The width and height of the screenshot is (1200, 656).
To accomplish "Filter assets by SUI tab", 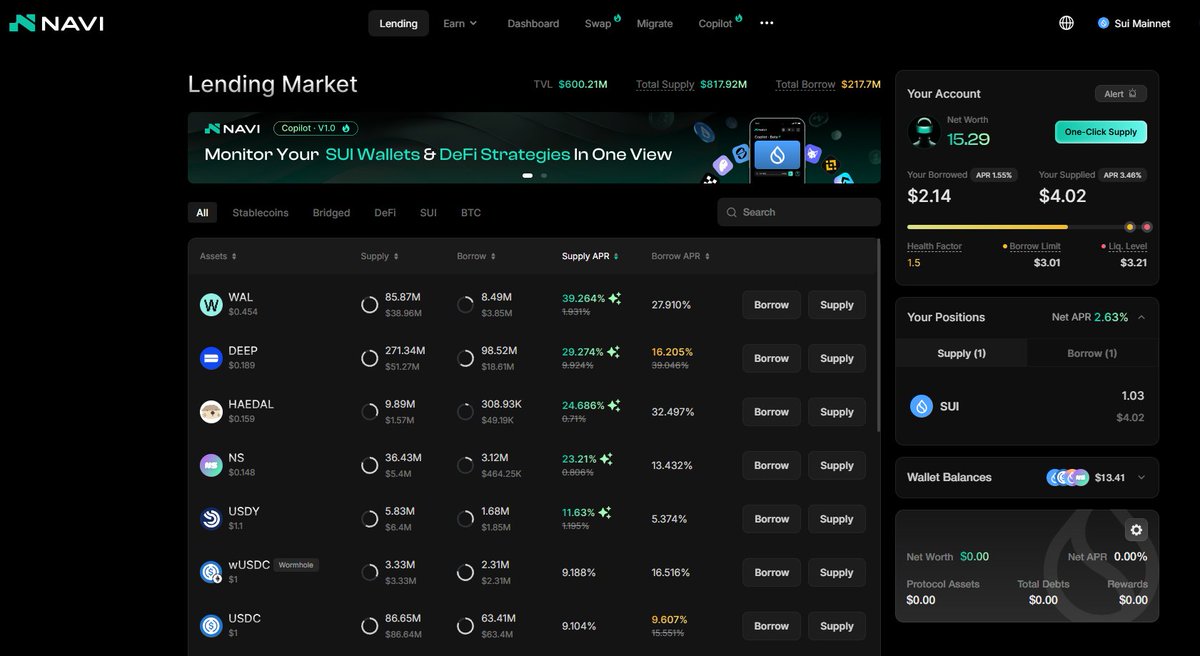I will click(428, 213).
